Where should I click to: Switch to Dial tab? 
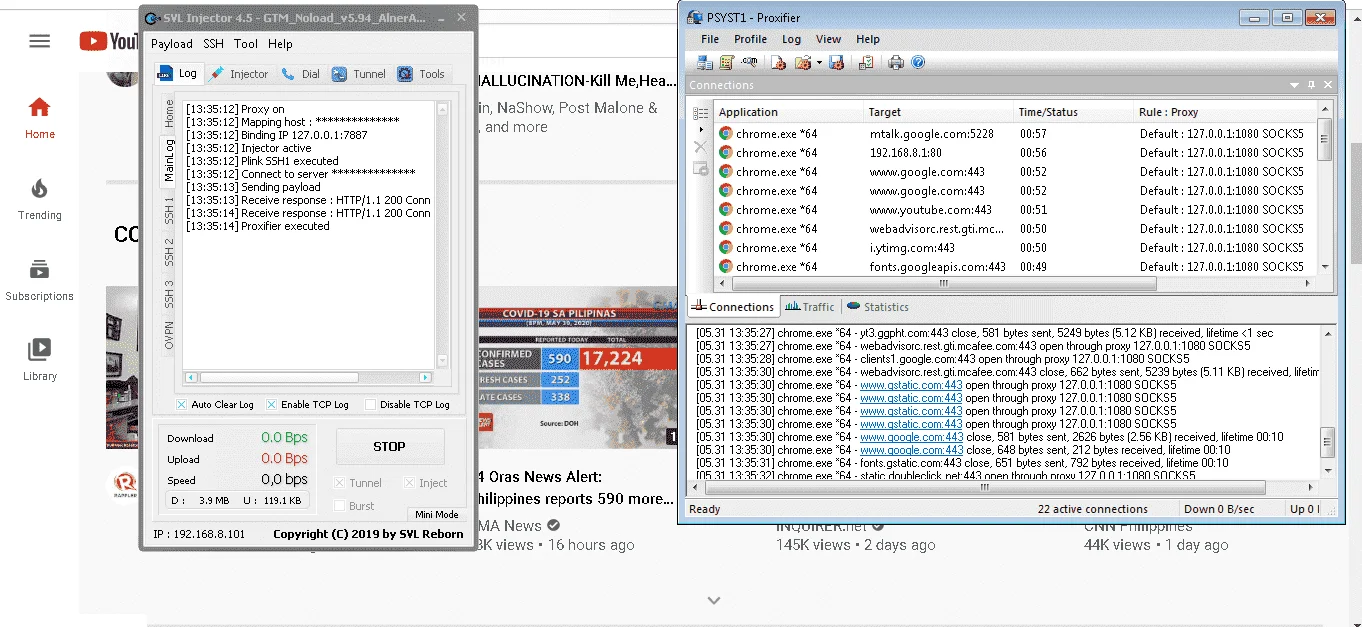coord(301,74)
